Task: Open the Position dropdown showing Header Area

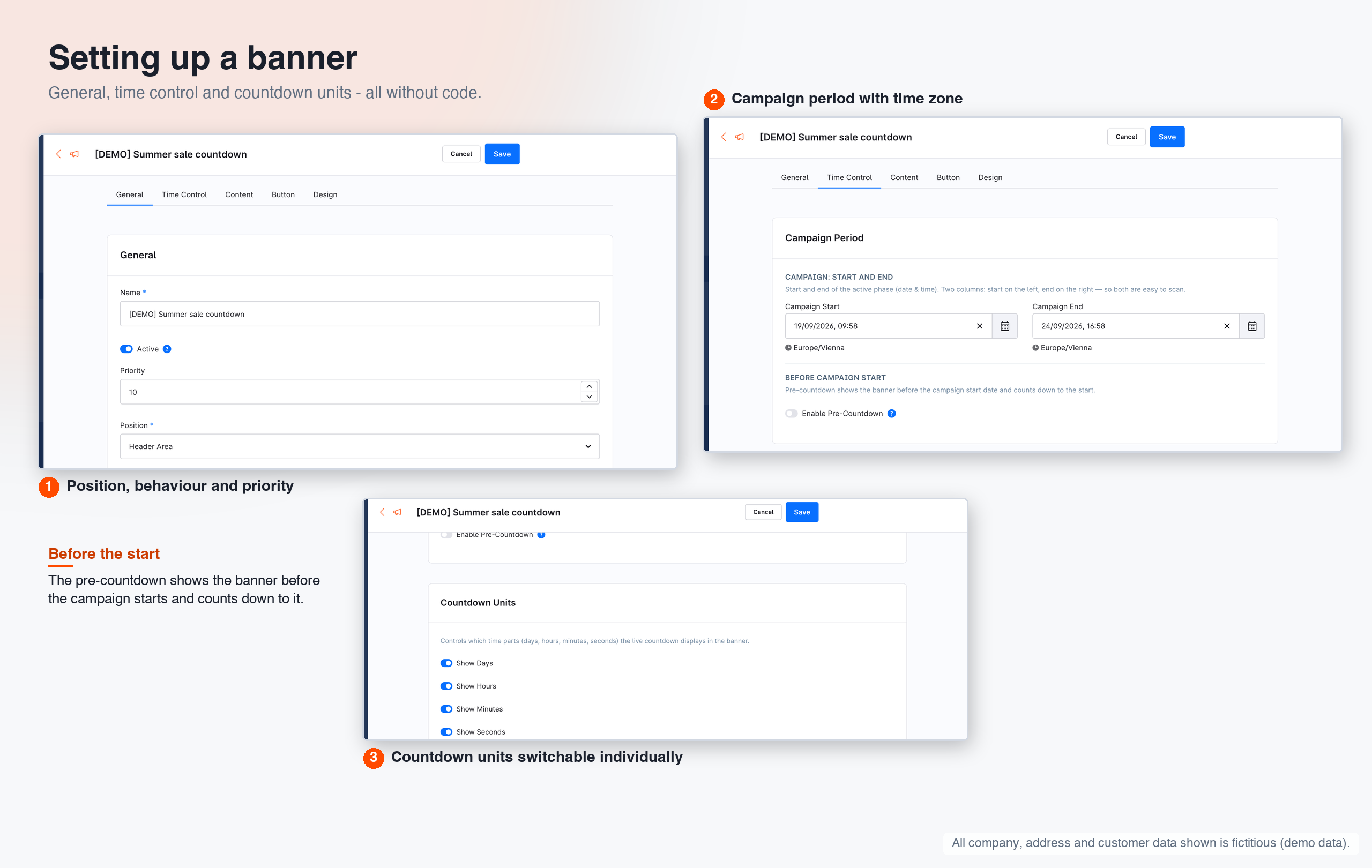Action: [360, 446]
